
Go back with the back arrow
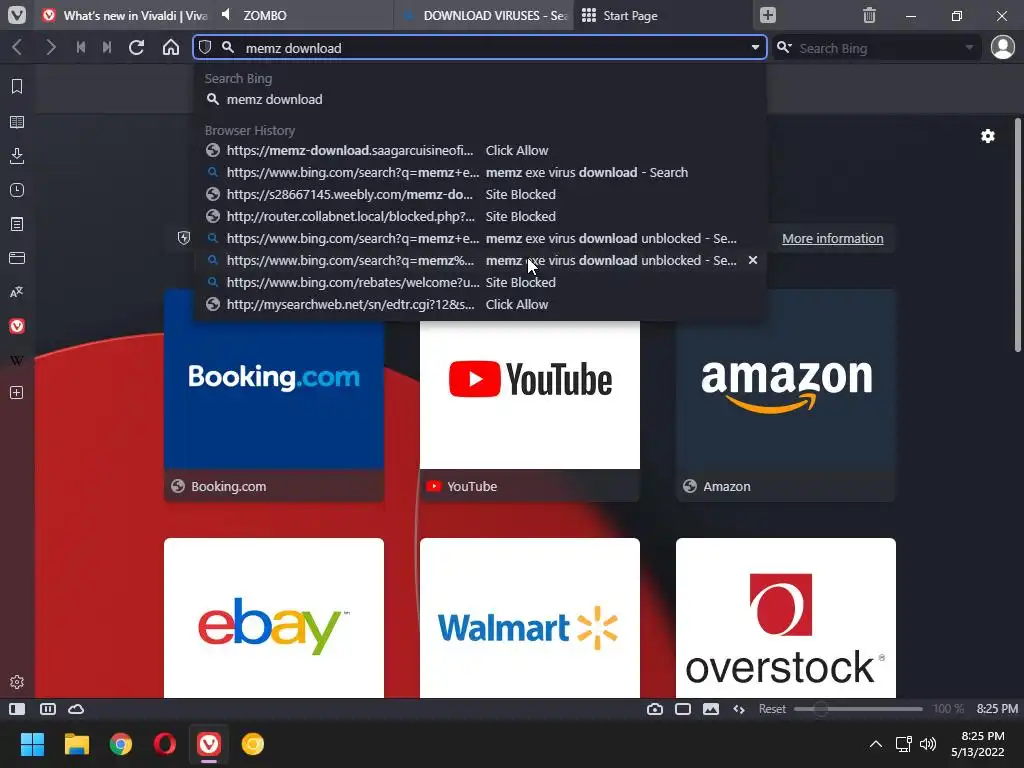pos(18,48)
